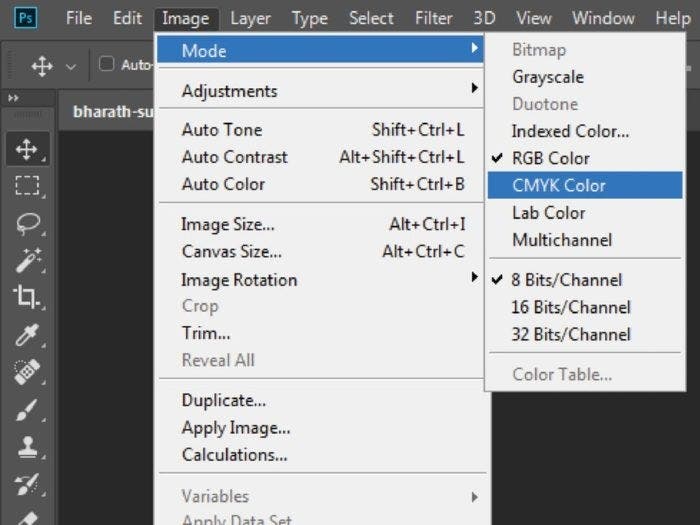Select the Rectangular Marquee tool
The width and height of the screenshot is (700, 525).
[26, 185]
